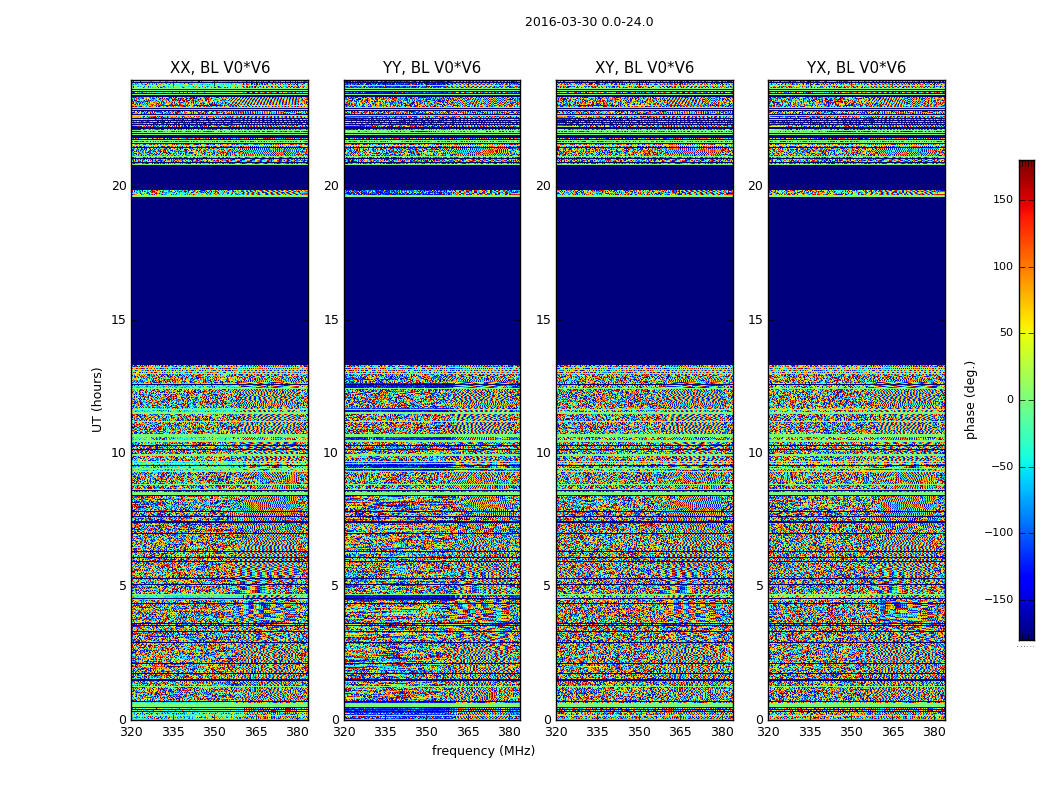The image size is (1050, 800).
Task: Click inside the XY phase waterfall plot
Action: 644,400
